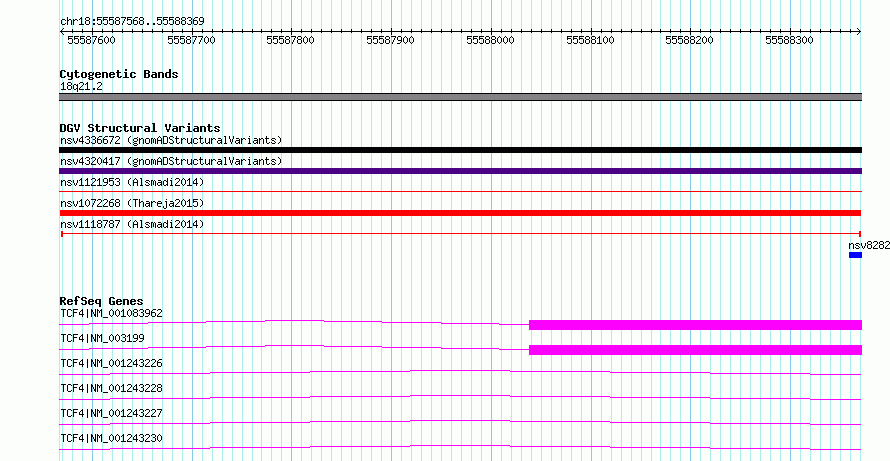Click the intron line of TCF4|NM_001243227

tap(460, 422)
